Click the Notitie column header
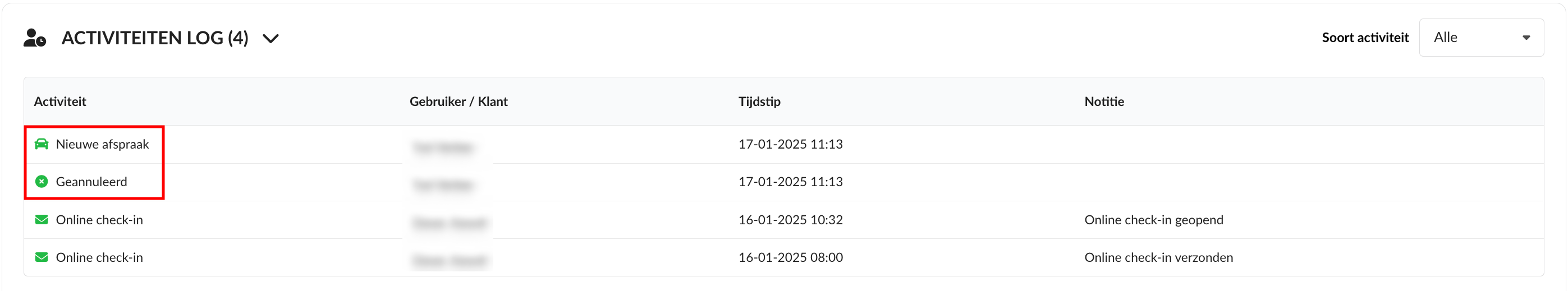 (1103, 101)
